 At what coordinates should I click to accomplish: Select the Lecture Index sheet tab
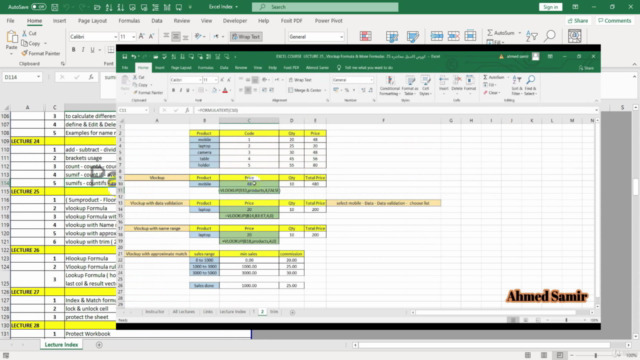click(61, 345)
